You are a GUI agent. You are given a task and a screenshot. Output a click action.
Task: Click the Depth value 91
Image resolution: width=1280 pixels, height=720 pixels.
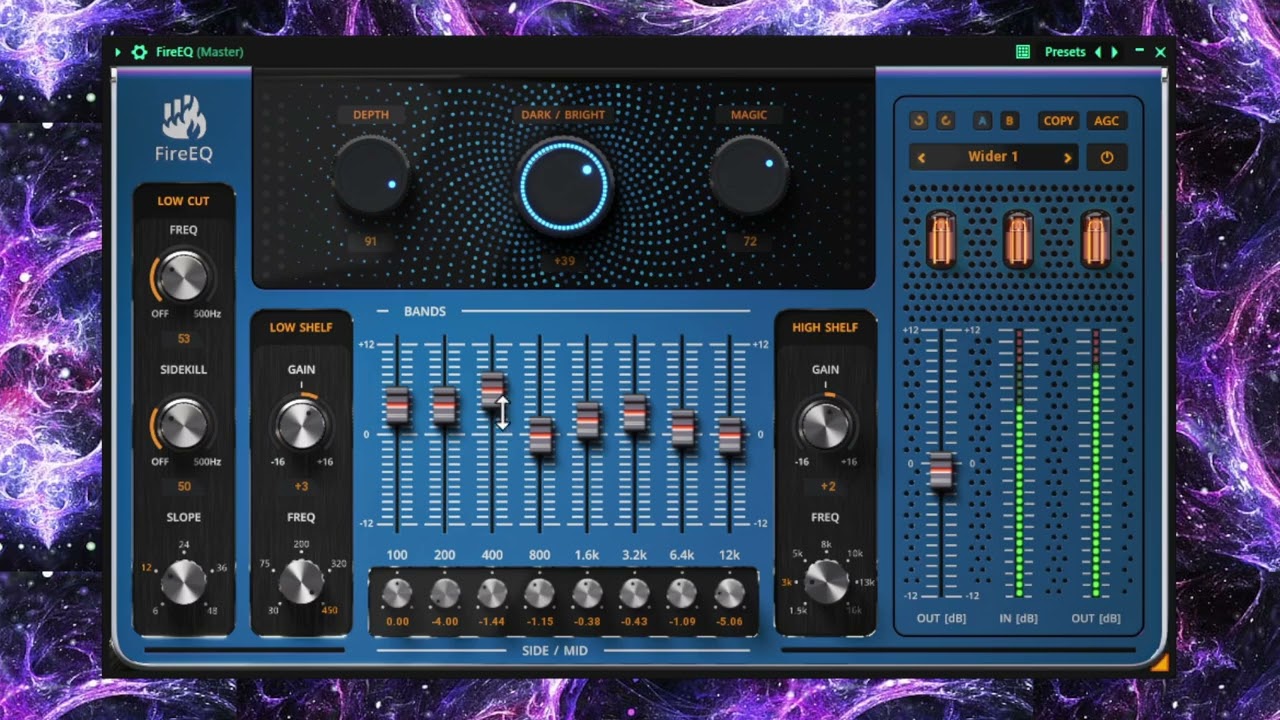pos(371,242)
